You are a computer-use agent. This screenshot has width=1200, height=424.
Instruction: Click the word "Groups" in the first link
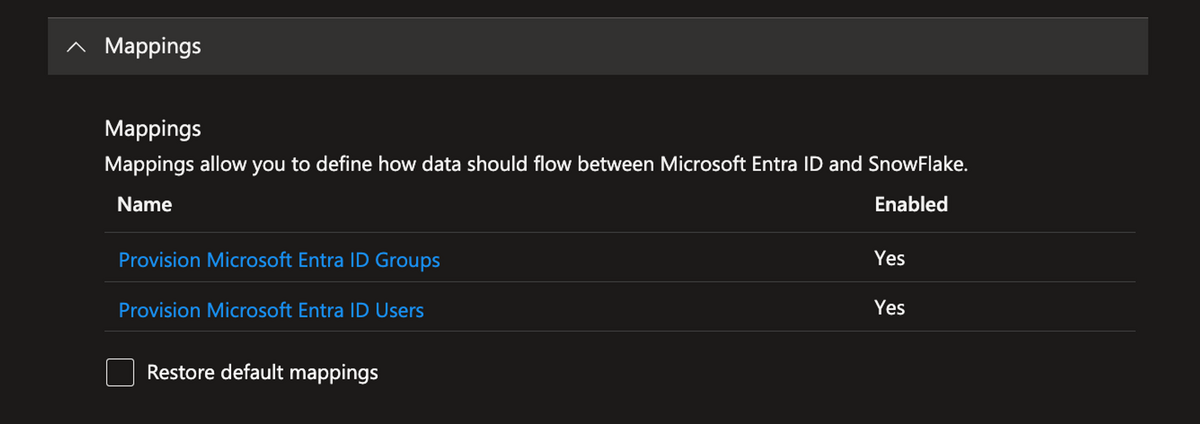(407, 260)
